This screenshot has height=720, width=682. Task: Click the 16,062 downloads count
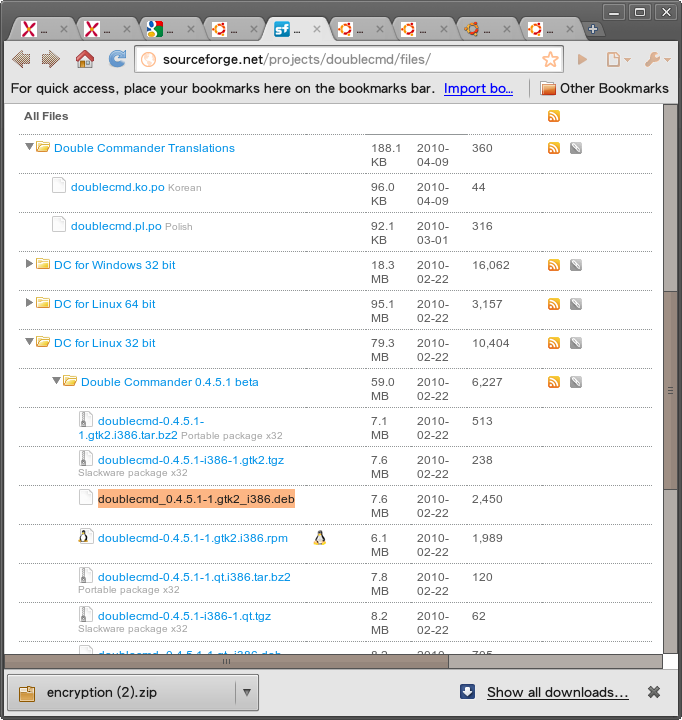(x=490, y=265)
